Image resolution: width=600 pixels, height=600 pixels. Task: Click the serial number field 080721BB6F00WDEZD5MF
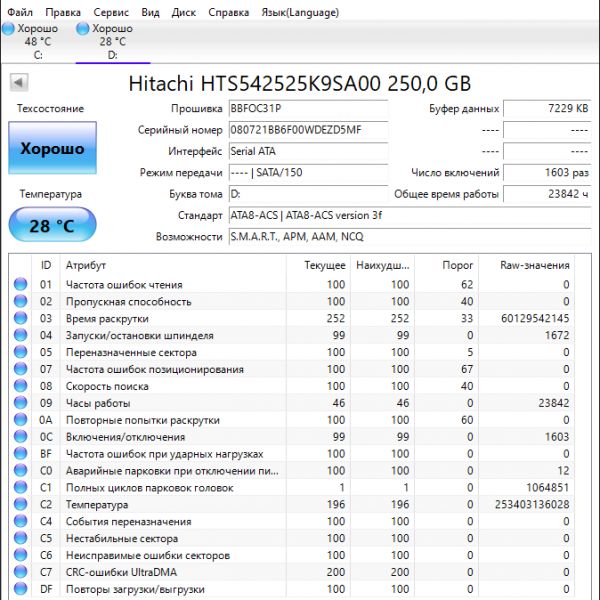click(308, 130)
